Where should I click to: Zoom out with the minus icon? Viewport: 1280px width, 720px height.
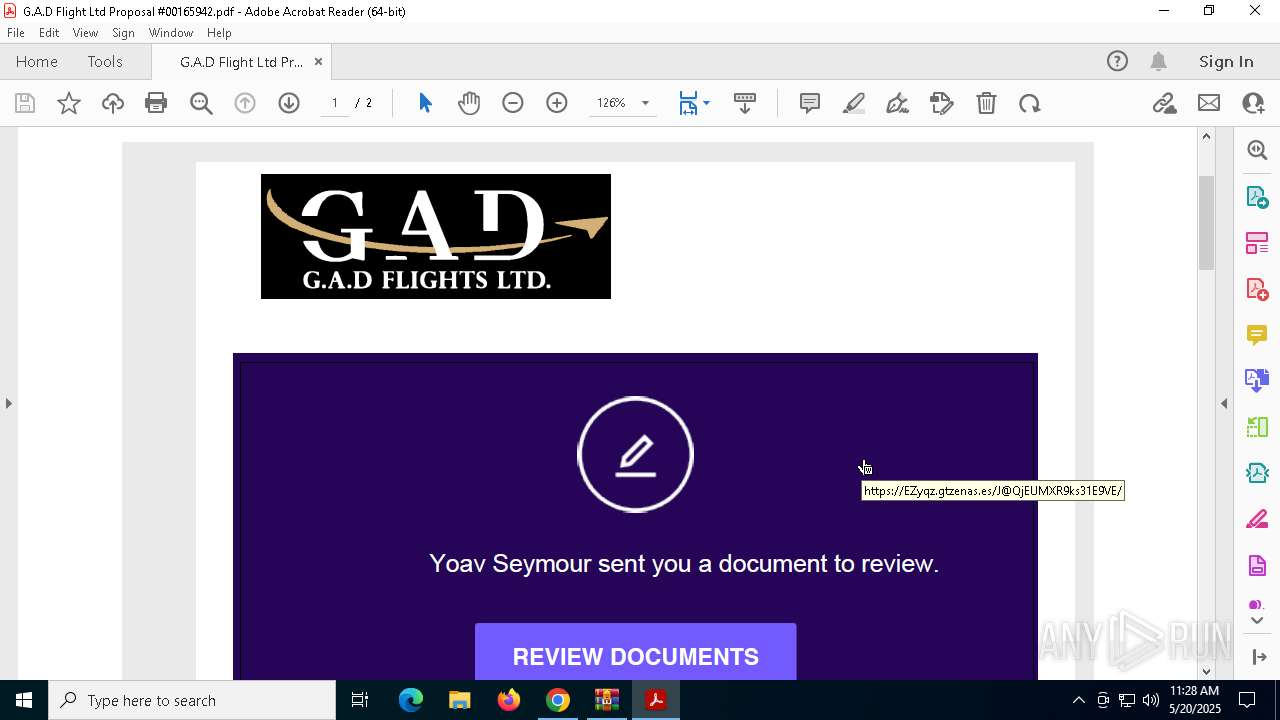click(x=513, y=103)
